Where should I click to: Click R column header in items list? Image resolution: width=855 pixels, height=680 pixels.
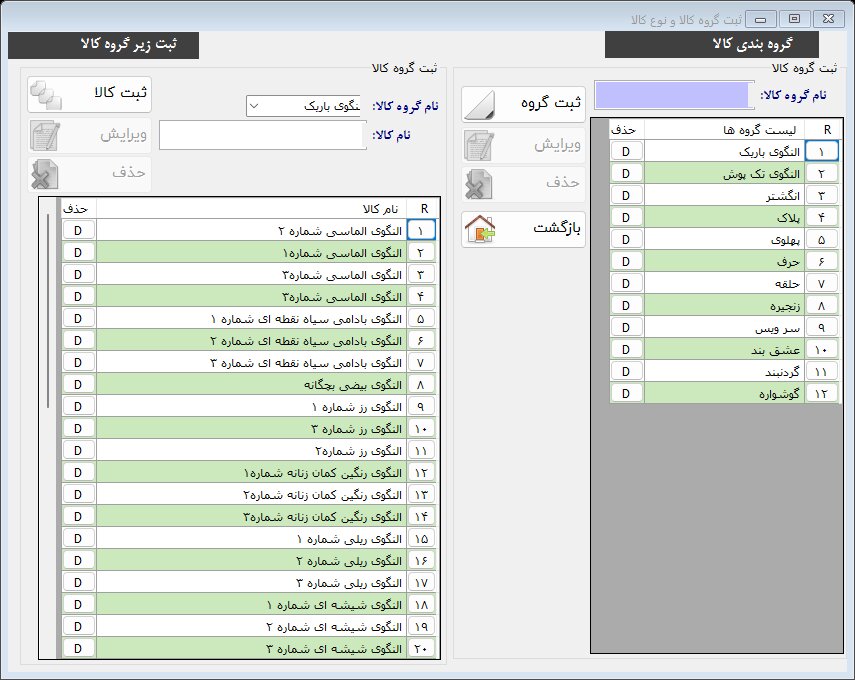coord(422,209)
